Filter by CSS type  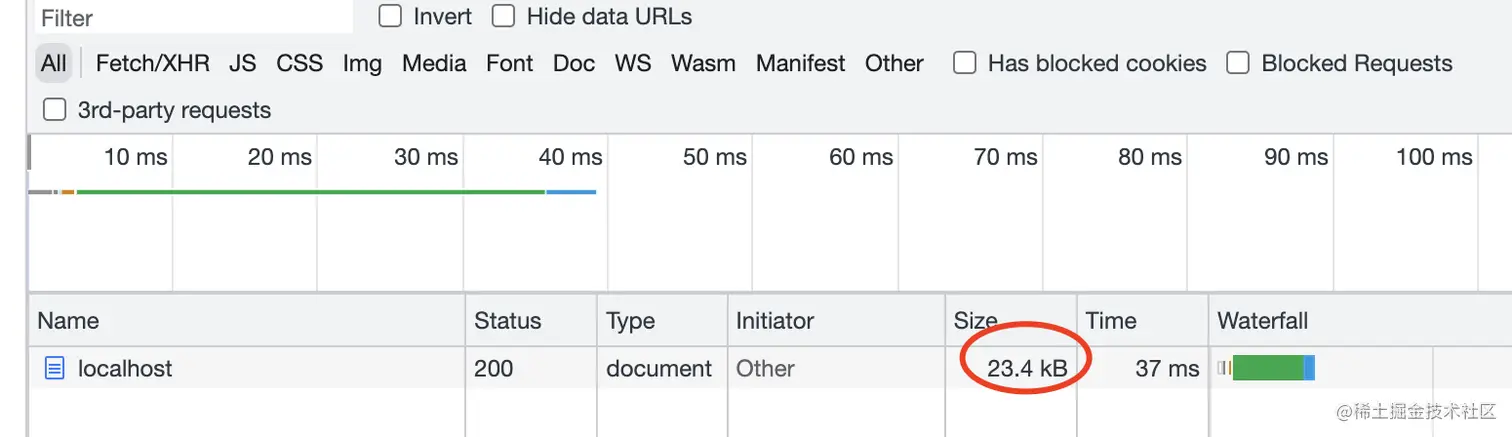299,63
